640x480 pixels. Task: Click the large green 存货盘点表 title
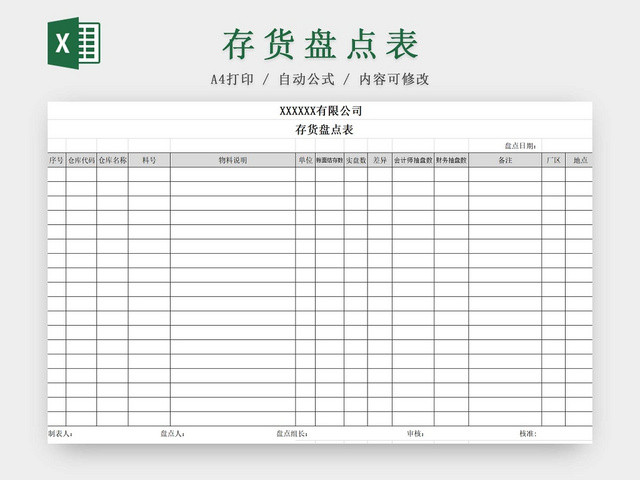320,44
